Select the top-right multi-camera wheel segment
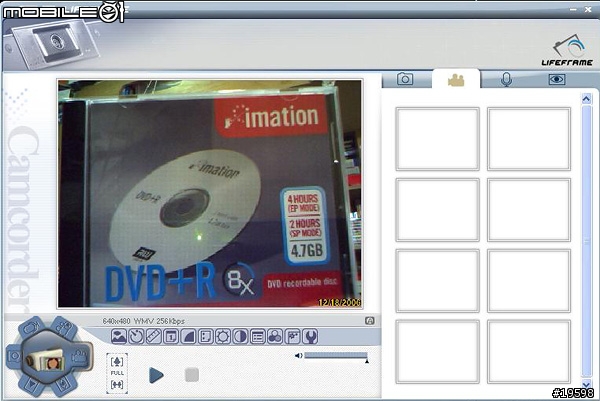The image size is (600, 401). 63,328
